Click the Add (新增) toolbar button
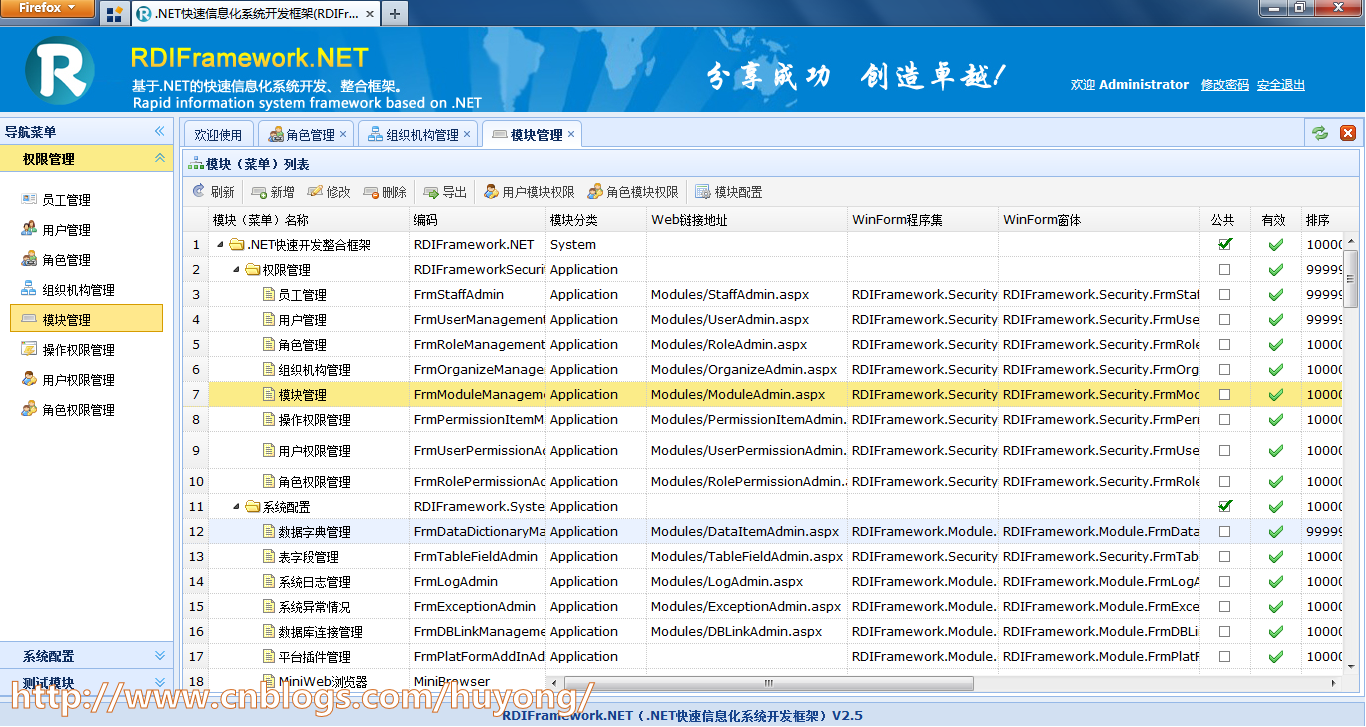The width and height of the screenshot is (1366, 727). [x=273, y=192]
